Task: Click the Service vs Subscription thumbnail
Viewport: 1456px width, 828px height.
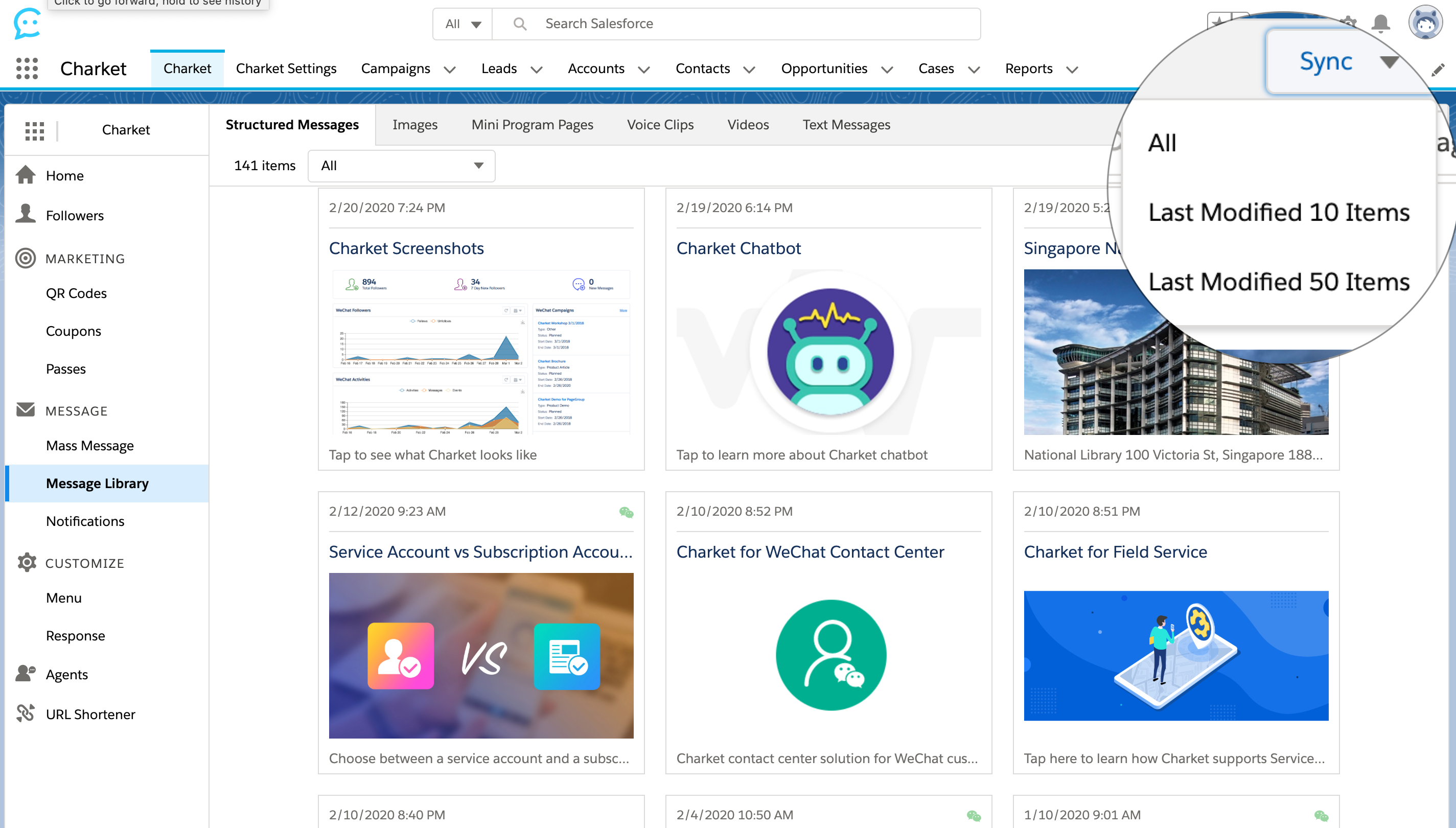Action: 481,656
